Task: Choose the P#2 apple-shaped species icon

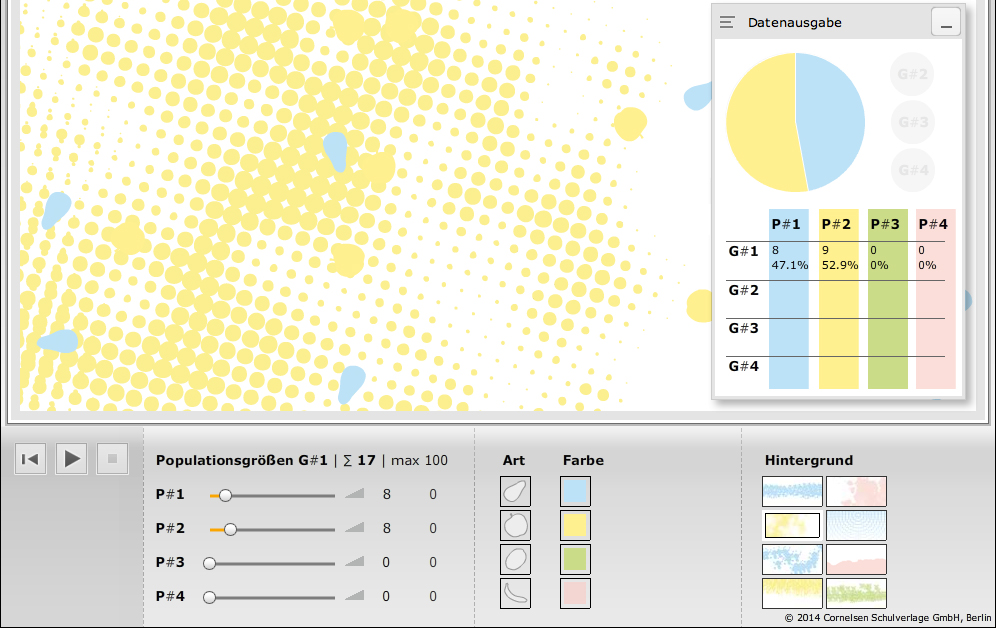Action: point(515,526)
